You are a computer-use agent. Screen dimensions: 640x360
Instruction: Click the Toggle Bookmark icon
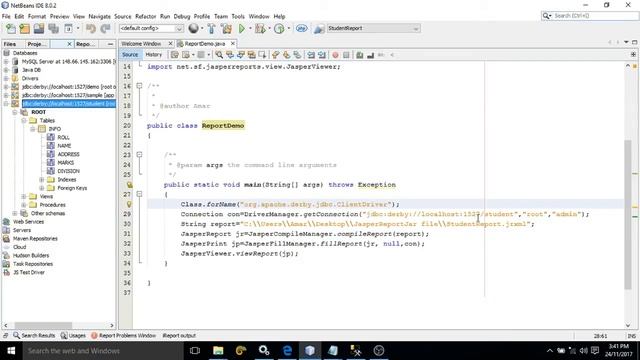(x=297, y=55)
